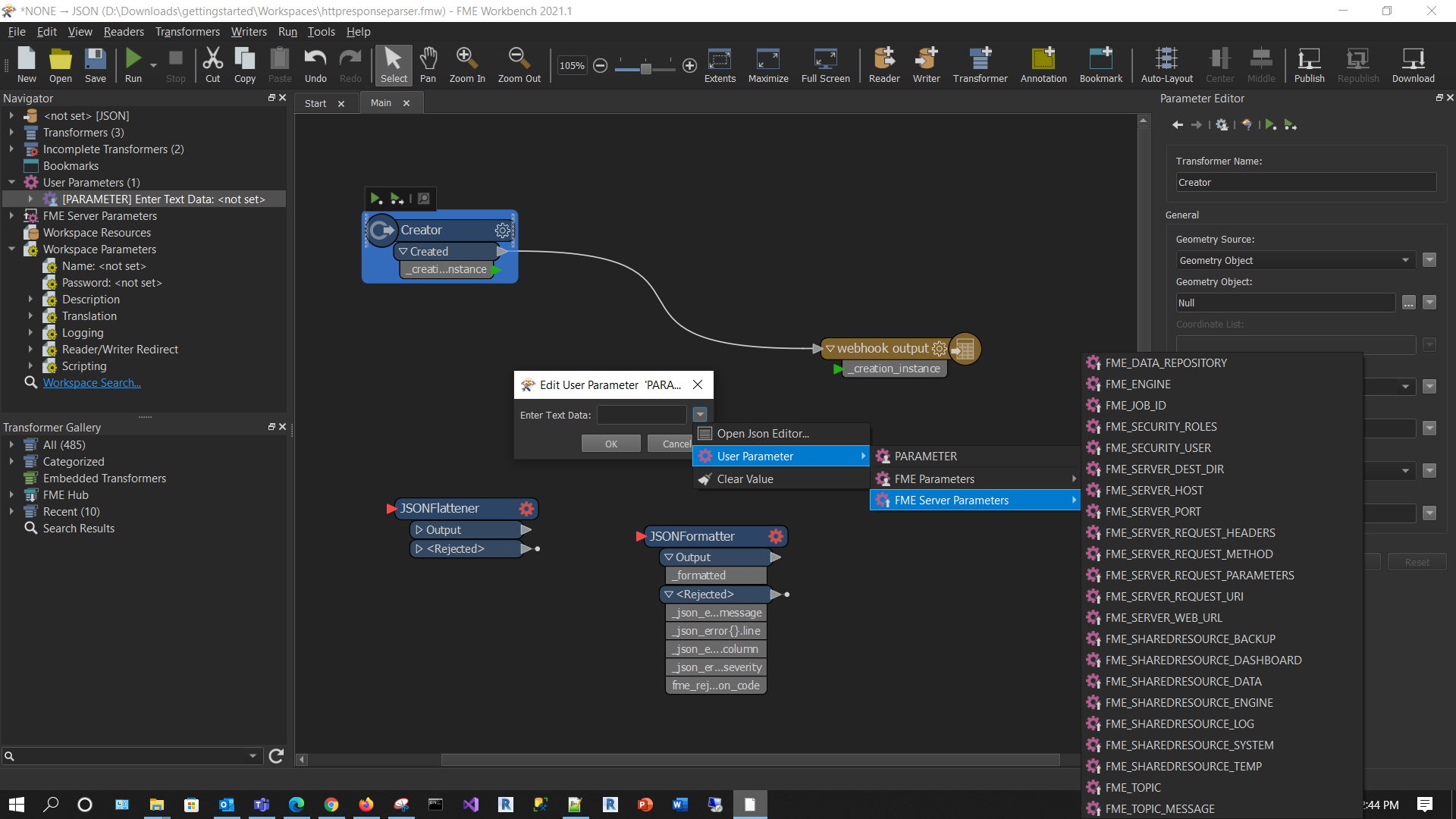
Task: Zoom to Extents of the canvas
Action: (720, 64)
